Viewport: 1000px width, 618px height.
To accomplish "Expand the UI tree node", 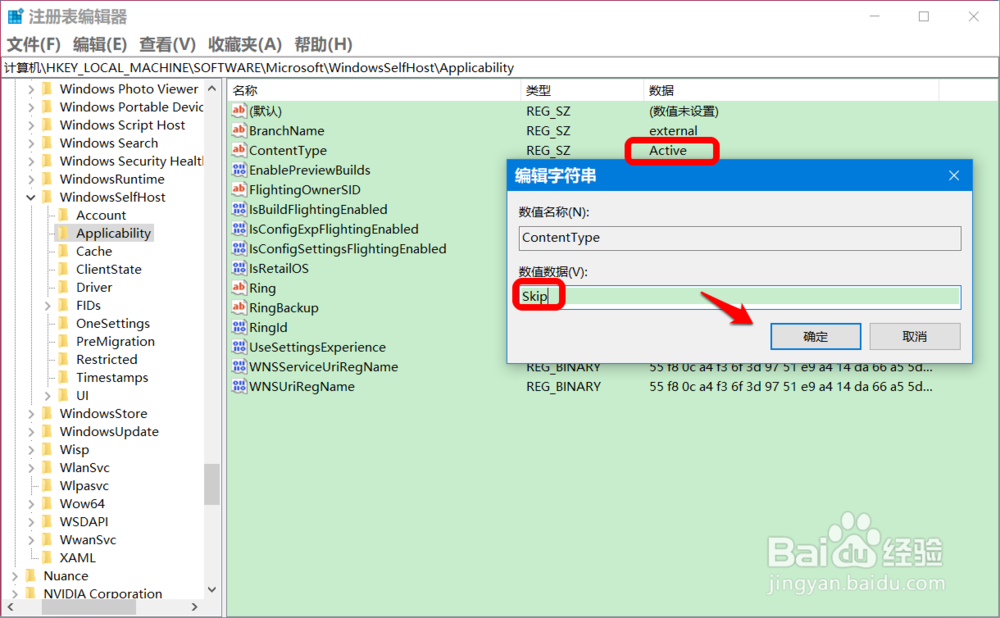I will click(47, 395).
